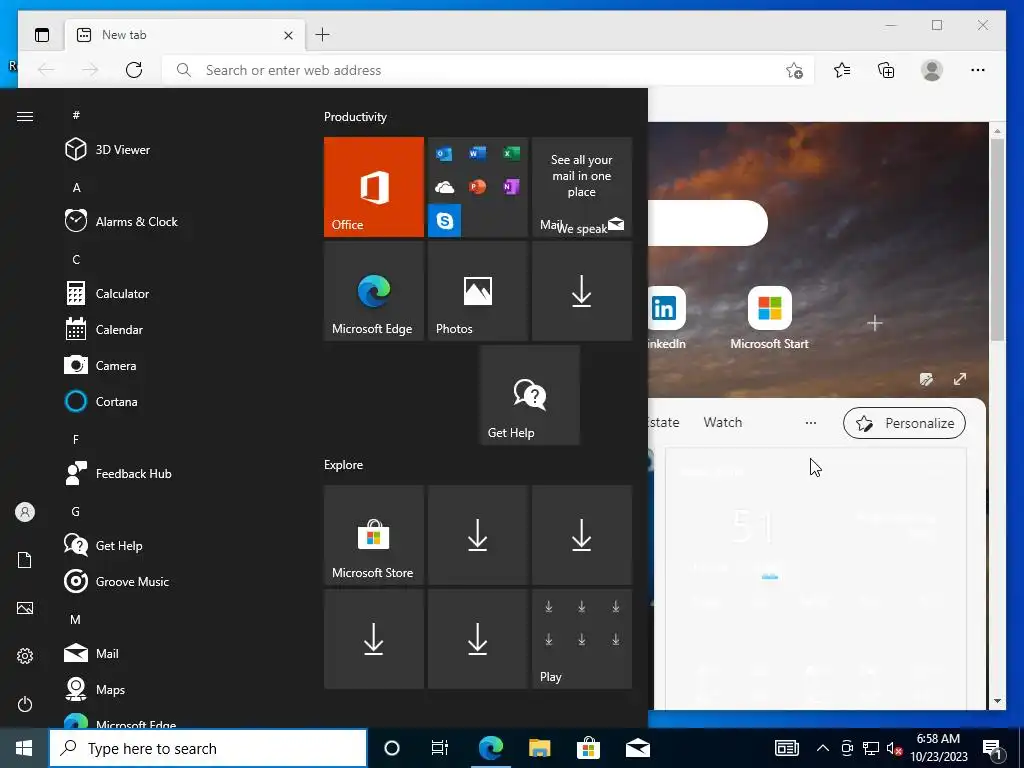Screen dimensions: 1024x768
Task: Click the Excel icon in the Office tile group
Action: pyautogui.click(x=511, y=153)
